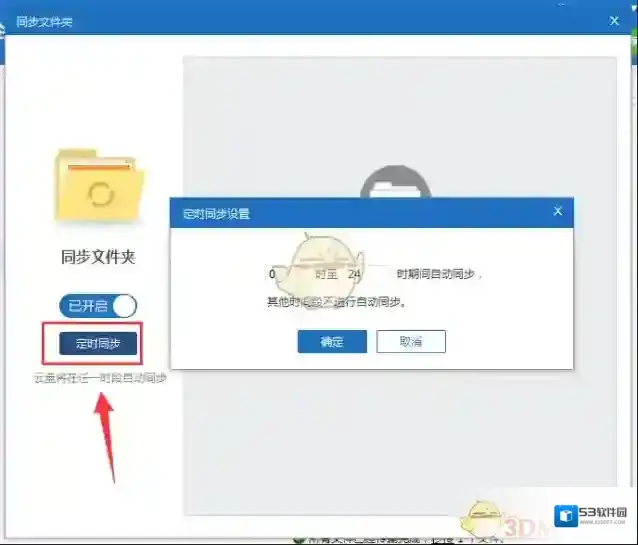
Task: Click the hint text below 定时同步 button
Action: (99, 378)
